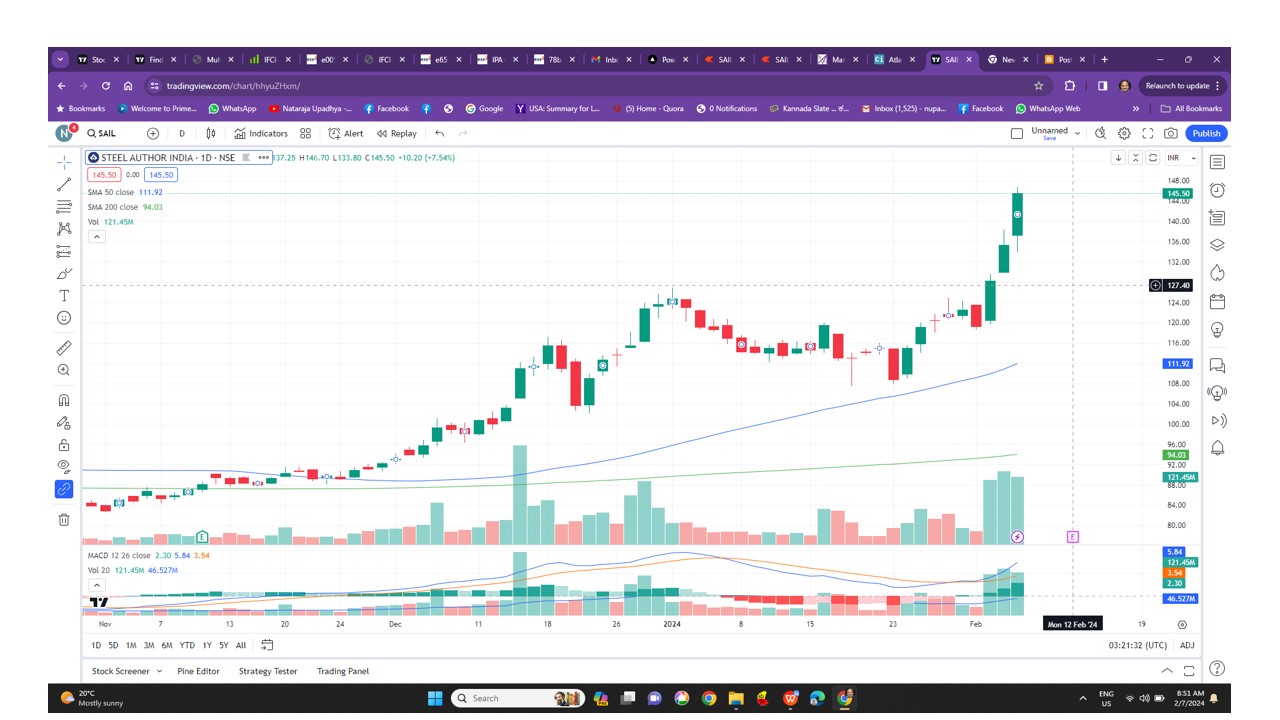Open the hotlists flame panel
The height and width of the screenshot is (720, 1280).
coord(1217,273)
